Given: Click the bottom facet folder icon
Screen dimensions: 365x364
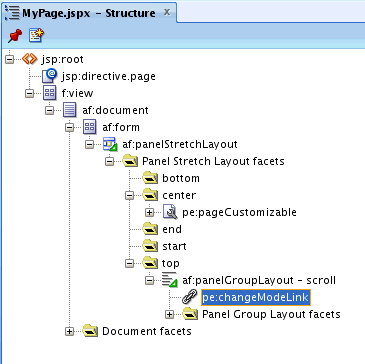Looking at the screenshot, I should pos(150,178).
